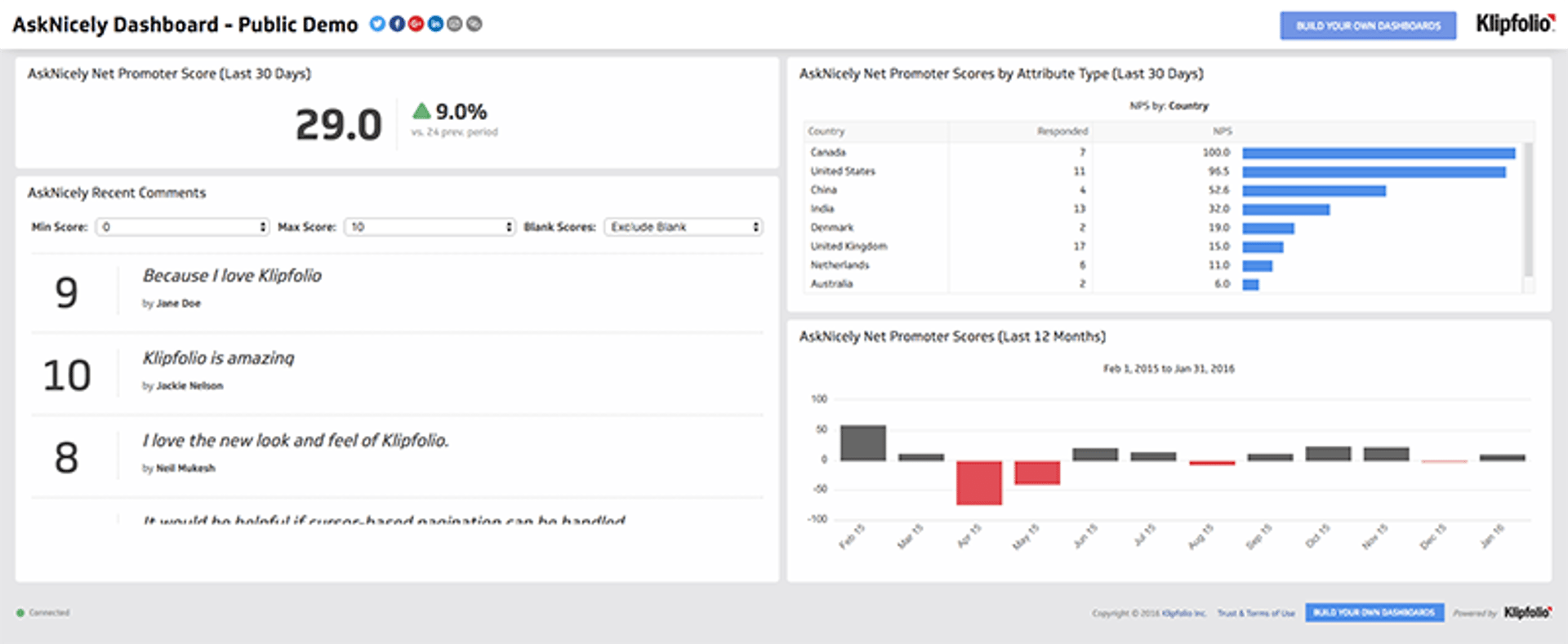Click the 'I love the new look' comment
Screen dimensions: 1568x644
(296, 441)
